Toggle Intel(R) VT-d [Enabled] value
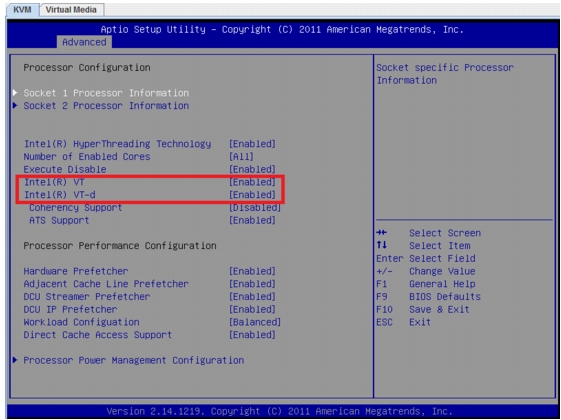Viewport: 561px width, 420px height. [x=252, y=195]
